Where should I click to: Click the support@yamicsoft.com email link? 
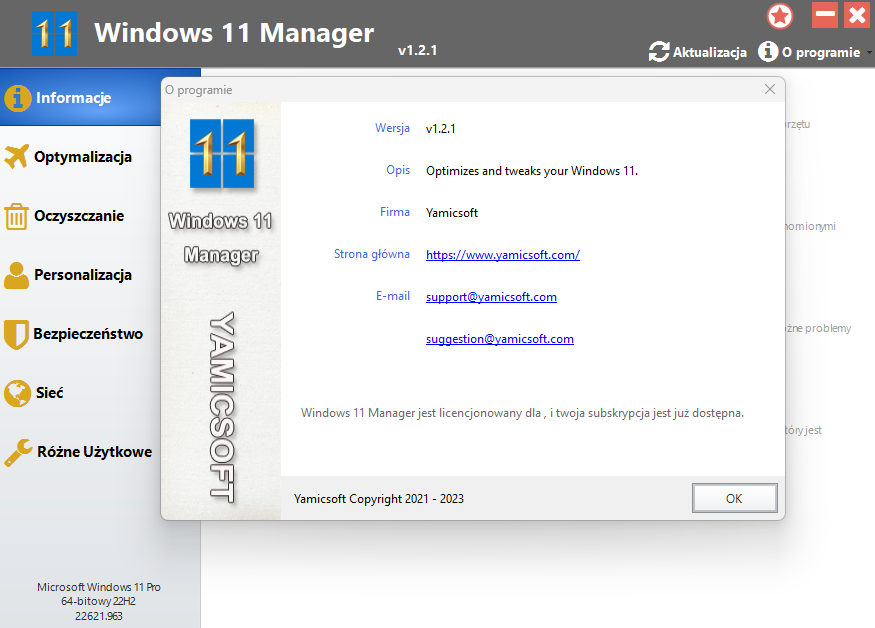[491, 297]
